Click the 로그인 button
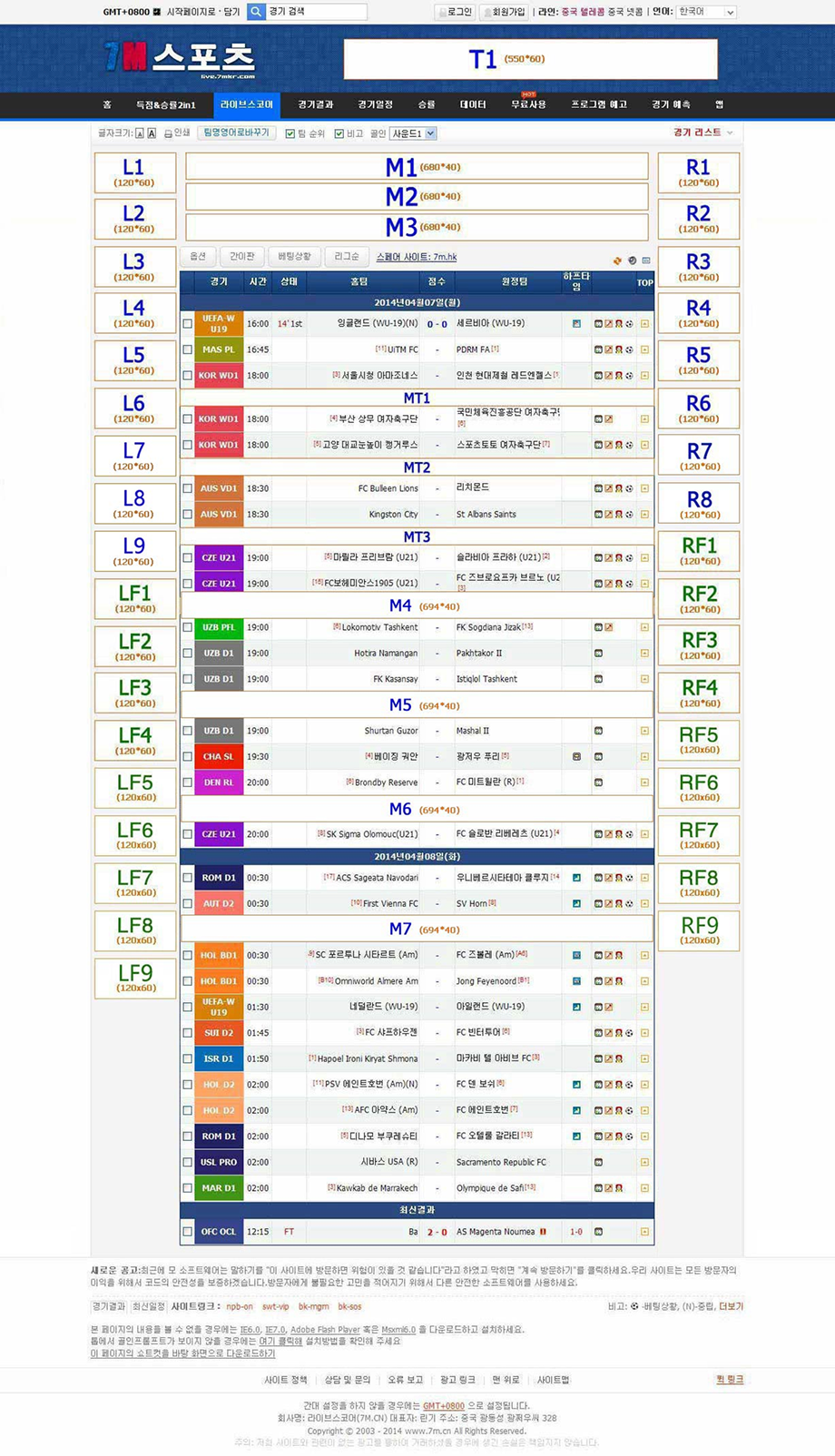Screen dimensions: 835x1456 [x=454, y=12]
